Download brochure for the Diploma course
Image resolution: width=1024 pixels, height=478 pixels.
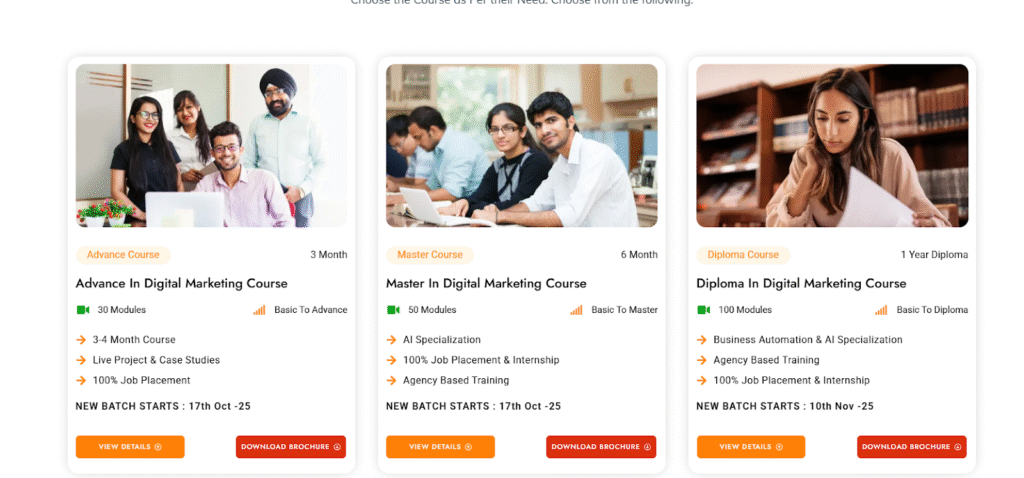tap(912, 447)
